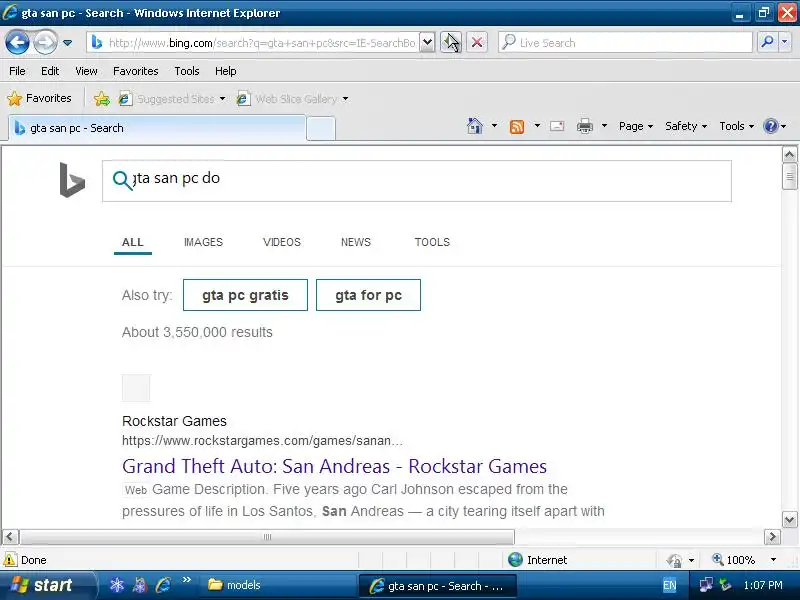Click the Forward navigation arrow
The image size is (800, 600).
coord(45,42)
